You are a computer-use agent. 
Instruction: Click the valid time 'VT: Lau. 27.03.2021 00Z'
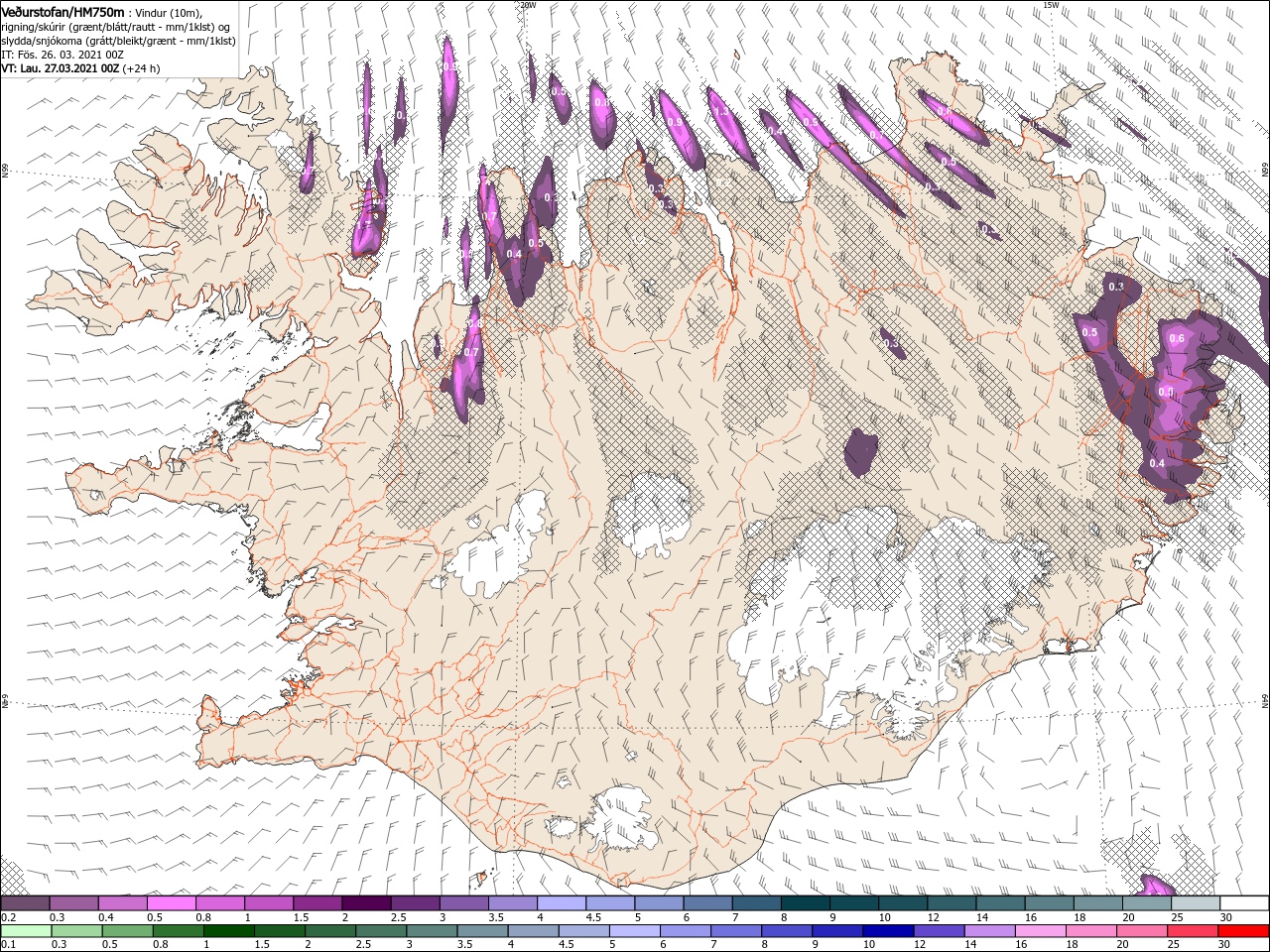(61, 68)
